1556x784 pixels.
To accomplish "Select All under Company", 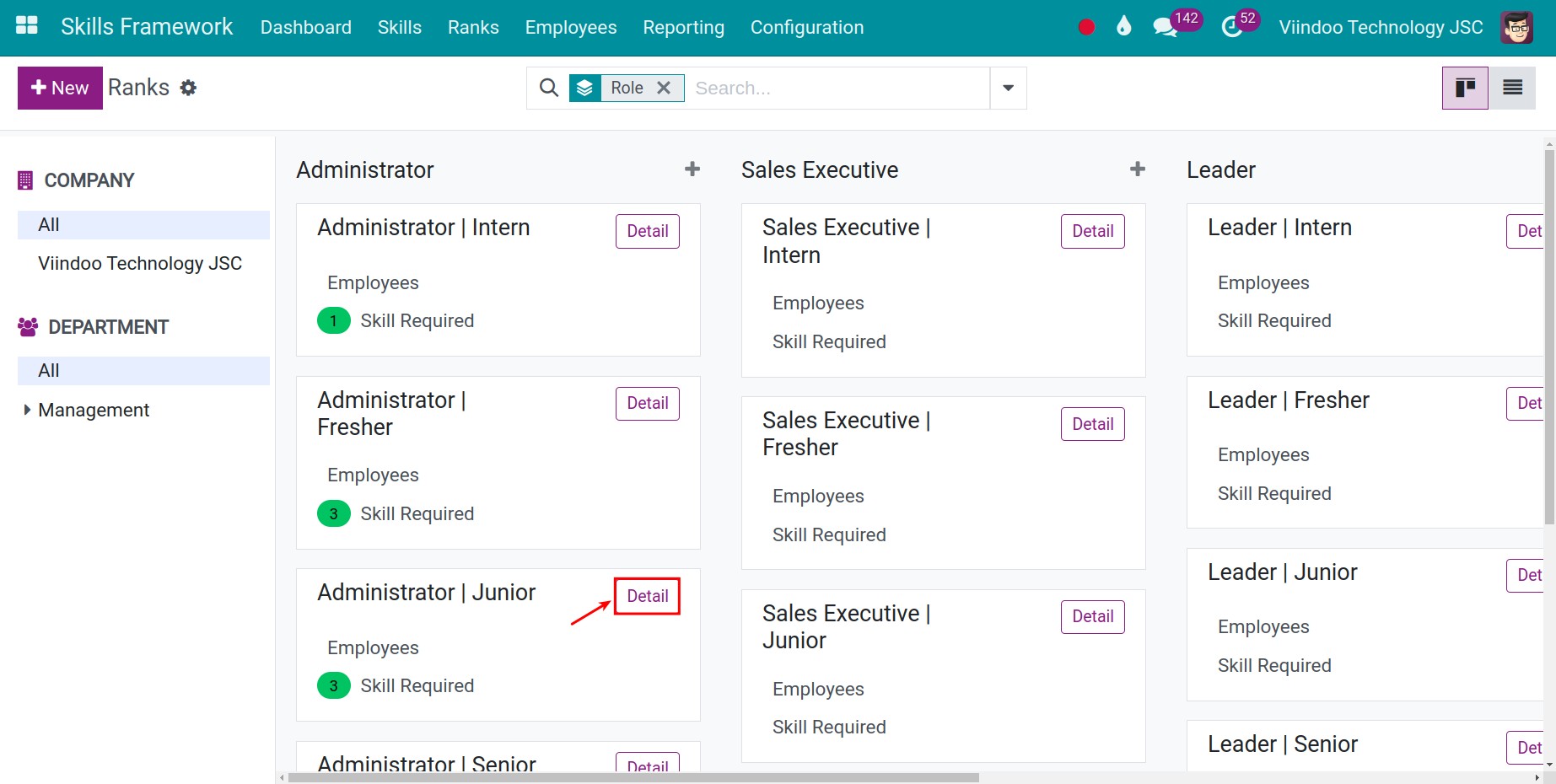I will 143,225.
